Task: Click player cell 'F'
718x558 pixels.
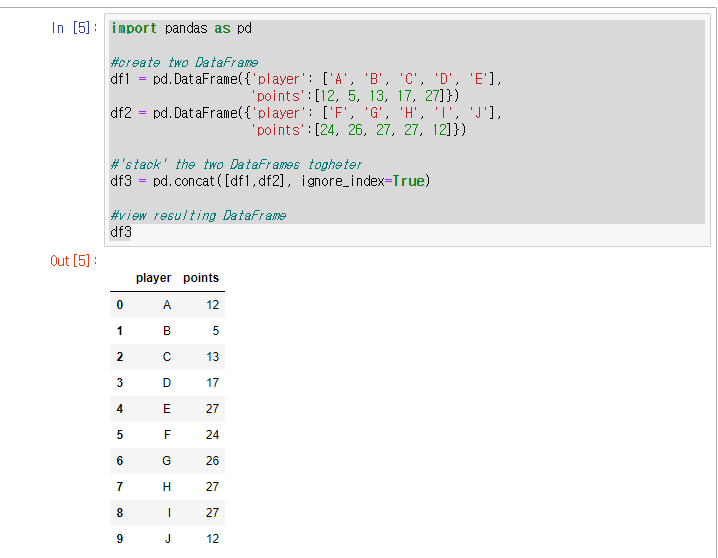Action: click(167, 435)
